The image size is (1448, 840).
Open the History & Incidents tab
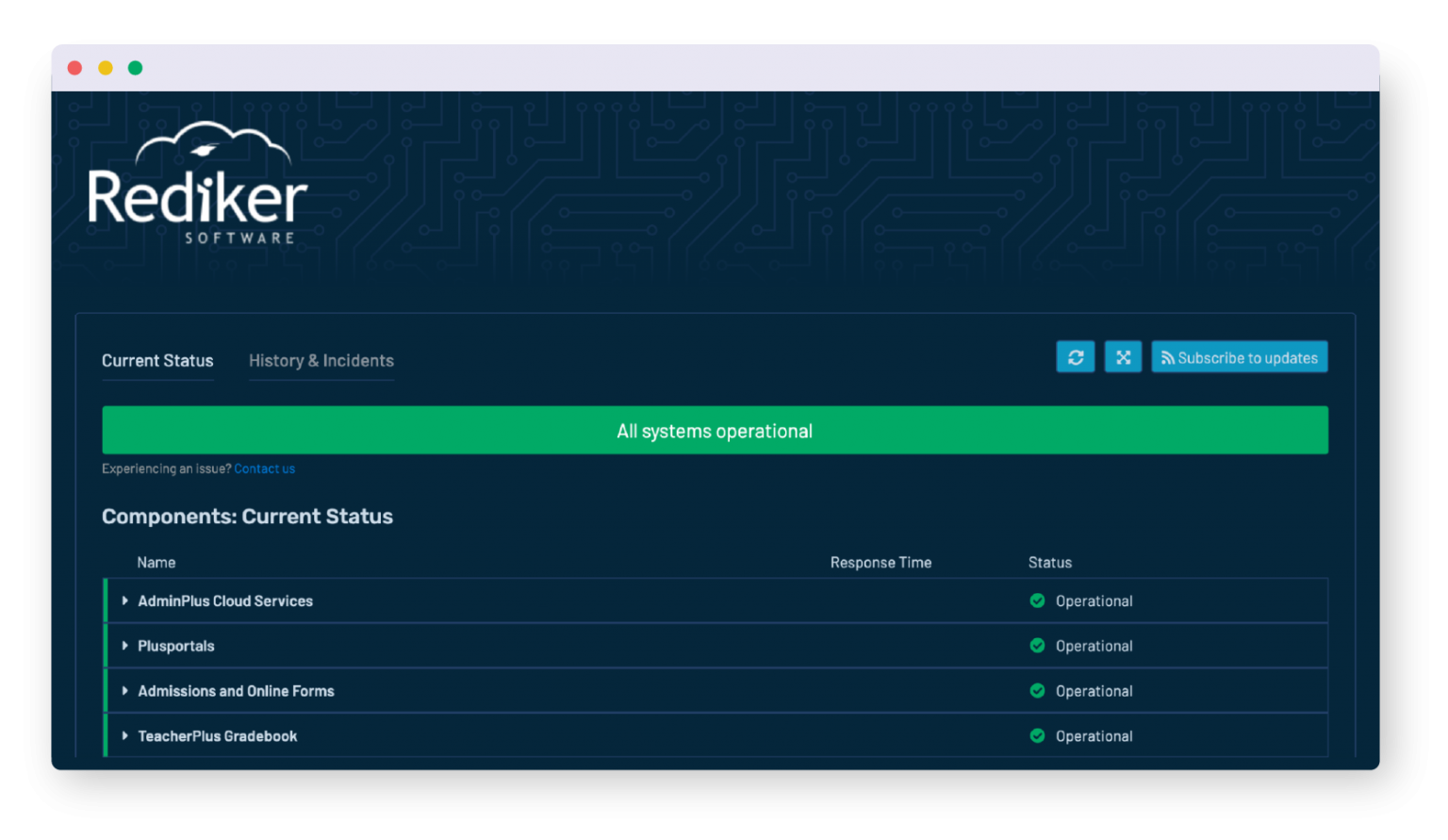321,361
